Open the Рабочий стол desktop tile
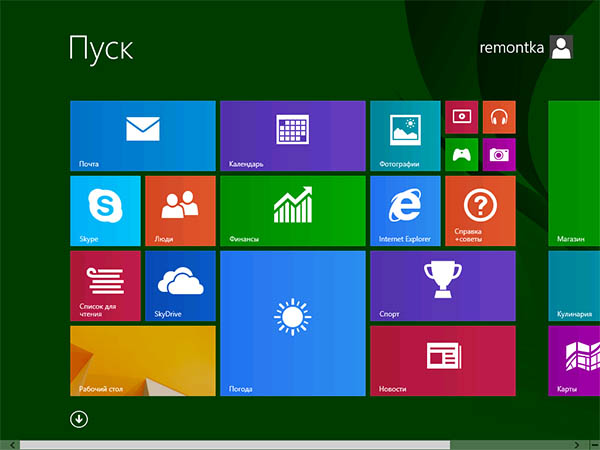The image size is (600, 450). 143,361
